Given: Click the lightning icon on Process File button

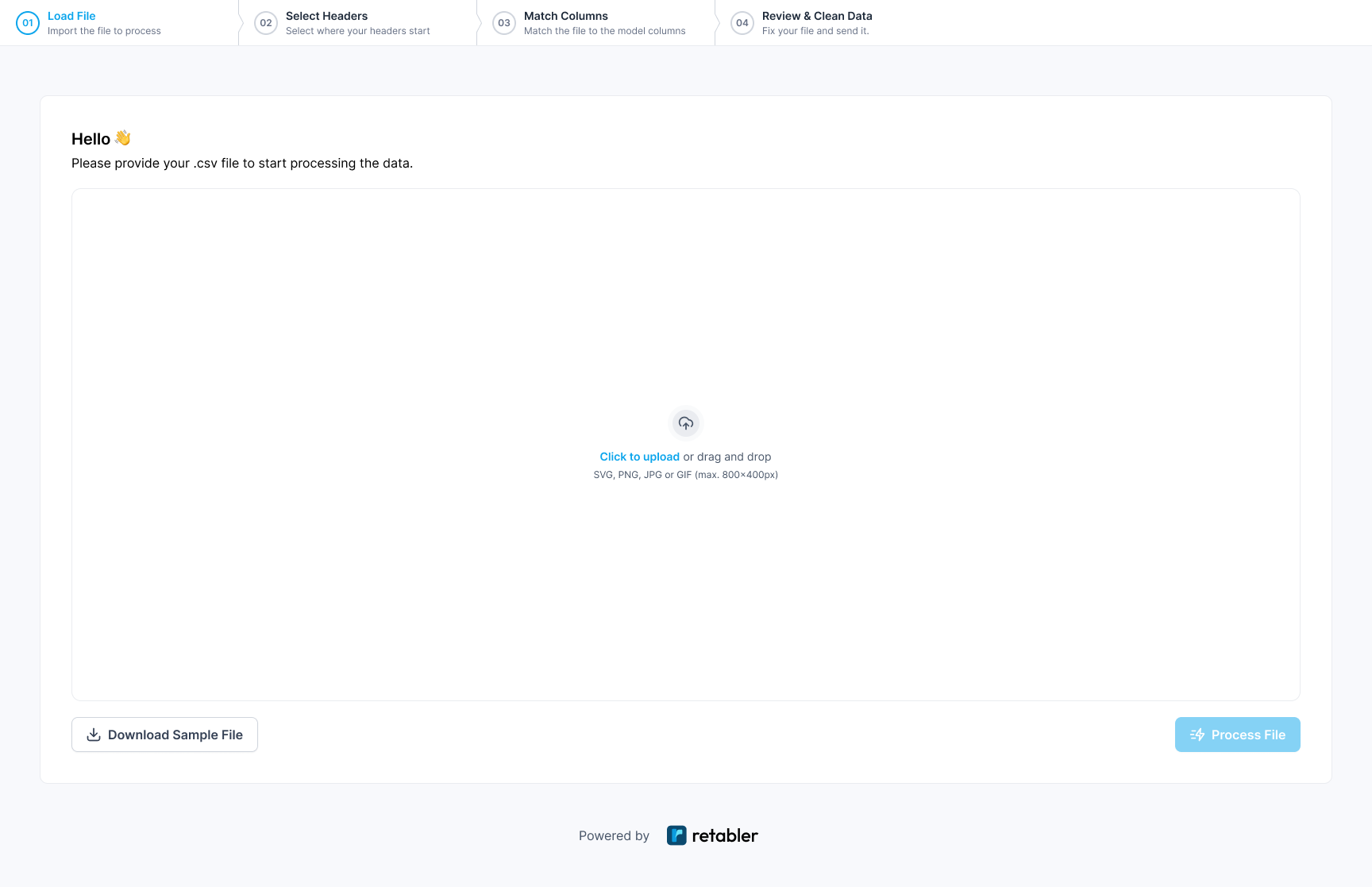Looking at the screenshot, I should [1197, 735].
